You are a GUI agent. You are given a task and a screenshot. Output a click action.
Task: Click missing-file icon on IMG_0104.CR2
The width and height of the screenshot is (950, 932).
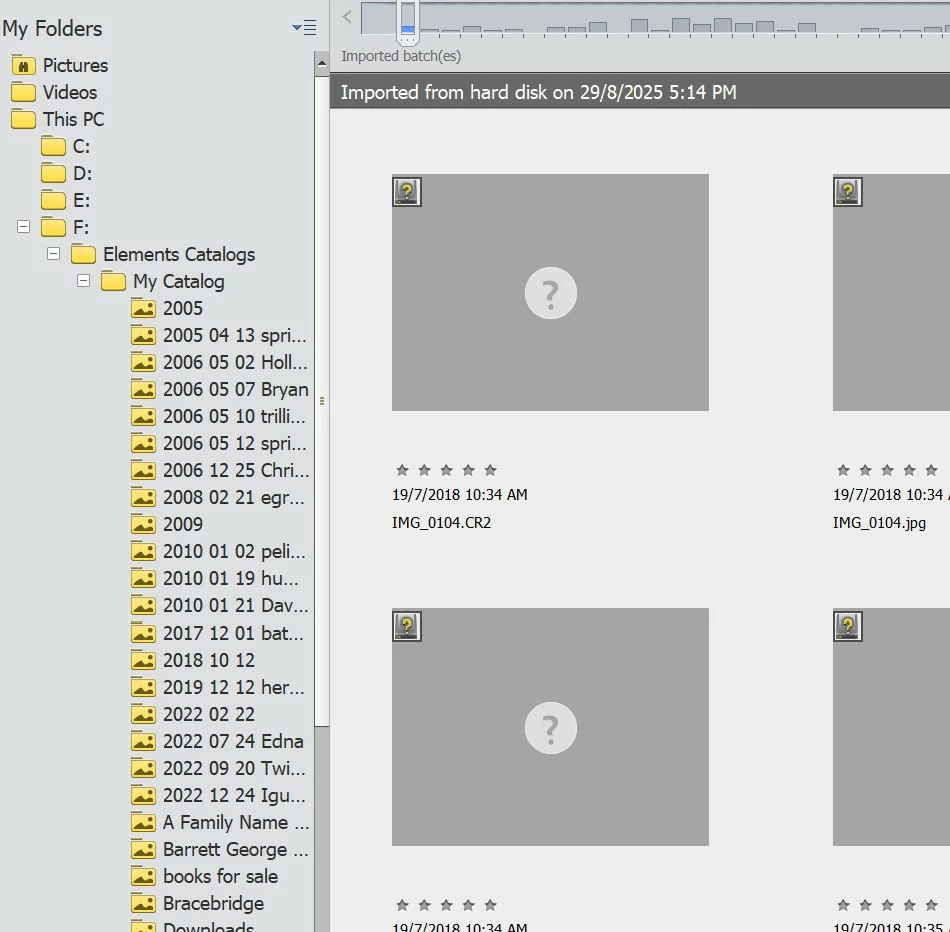click(x=407, y=192)
